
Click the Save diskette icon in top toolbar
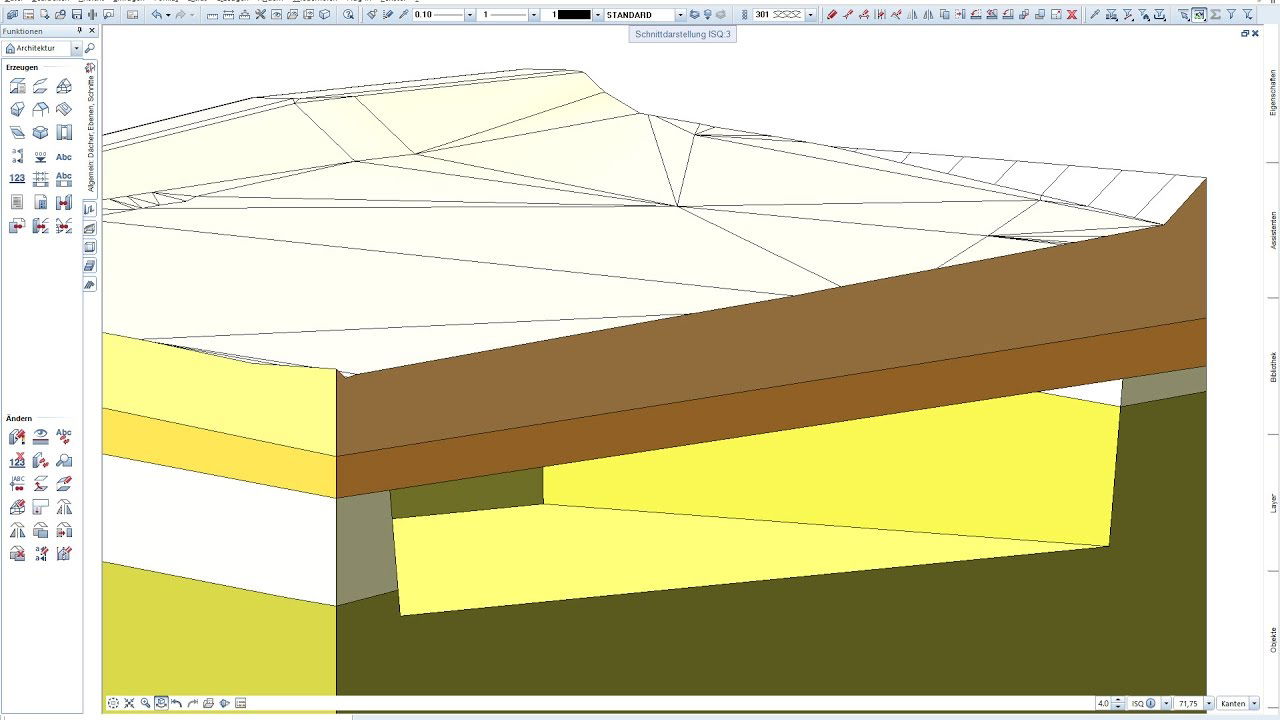pyautogui.click(x=77, y=15)
